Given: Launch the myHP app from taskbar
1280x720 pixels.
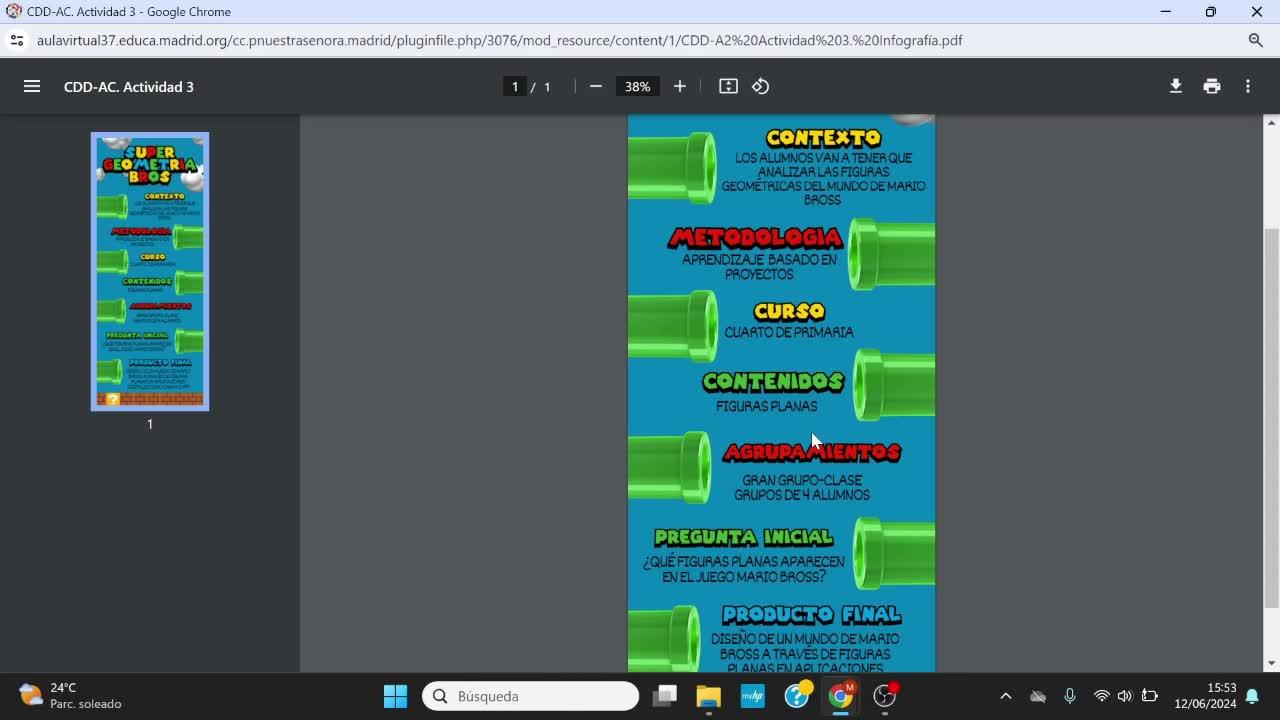Looking at the screenshot, I should pyautogui.click(x=752, y=696).
